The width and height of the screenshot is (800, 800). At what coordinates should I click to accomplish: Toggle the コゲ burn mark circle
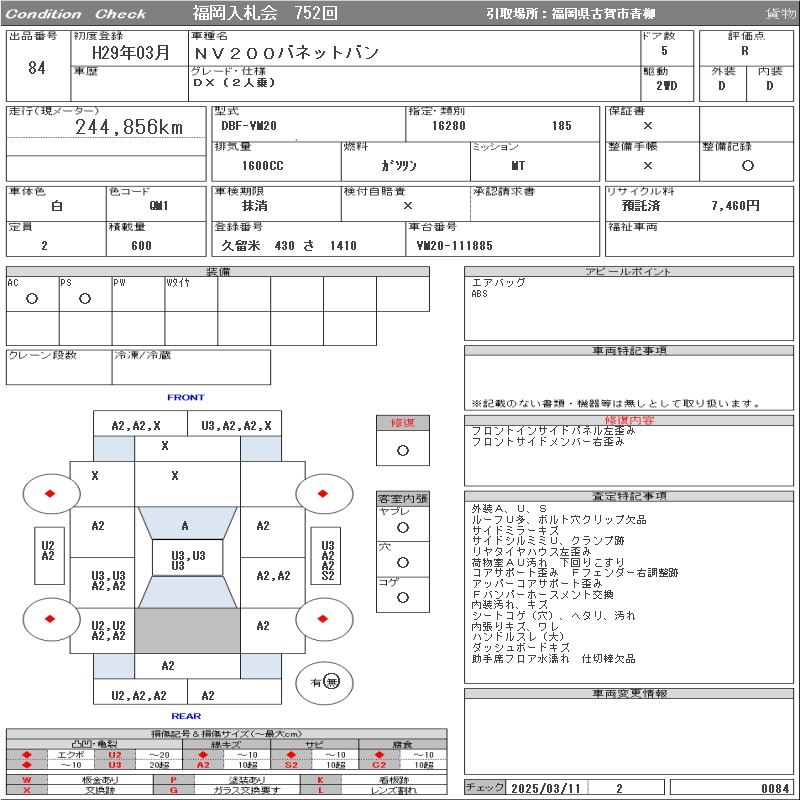pyautogui.click(x=403, y=598)
